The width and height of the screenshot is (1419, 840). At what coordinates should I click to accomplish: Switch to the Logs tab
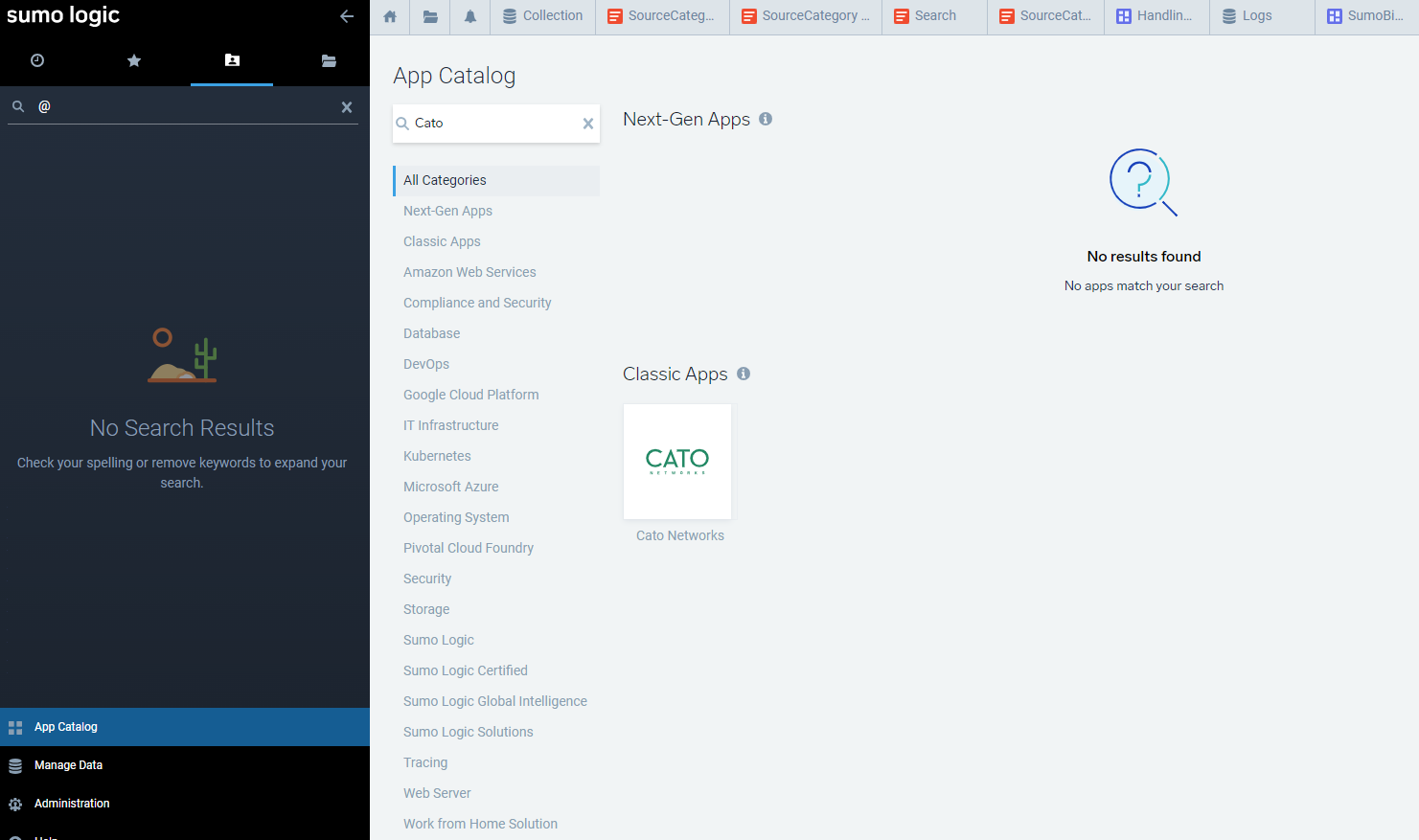click(x=1260, y=15)
